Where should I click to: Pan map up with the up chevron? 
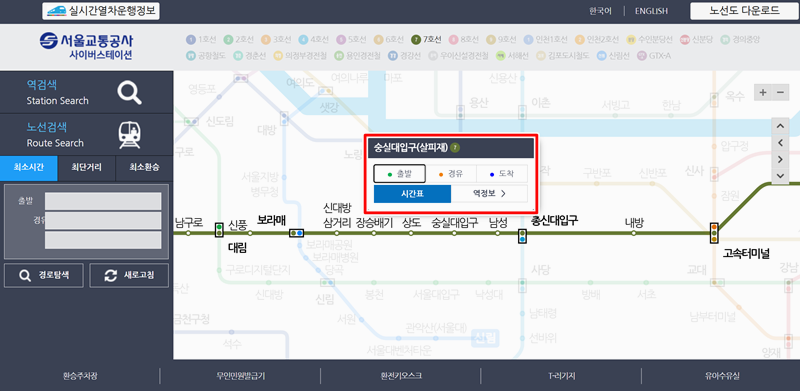(780, 126)
